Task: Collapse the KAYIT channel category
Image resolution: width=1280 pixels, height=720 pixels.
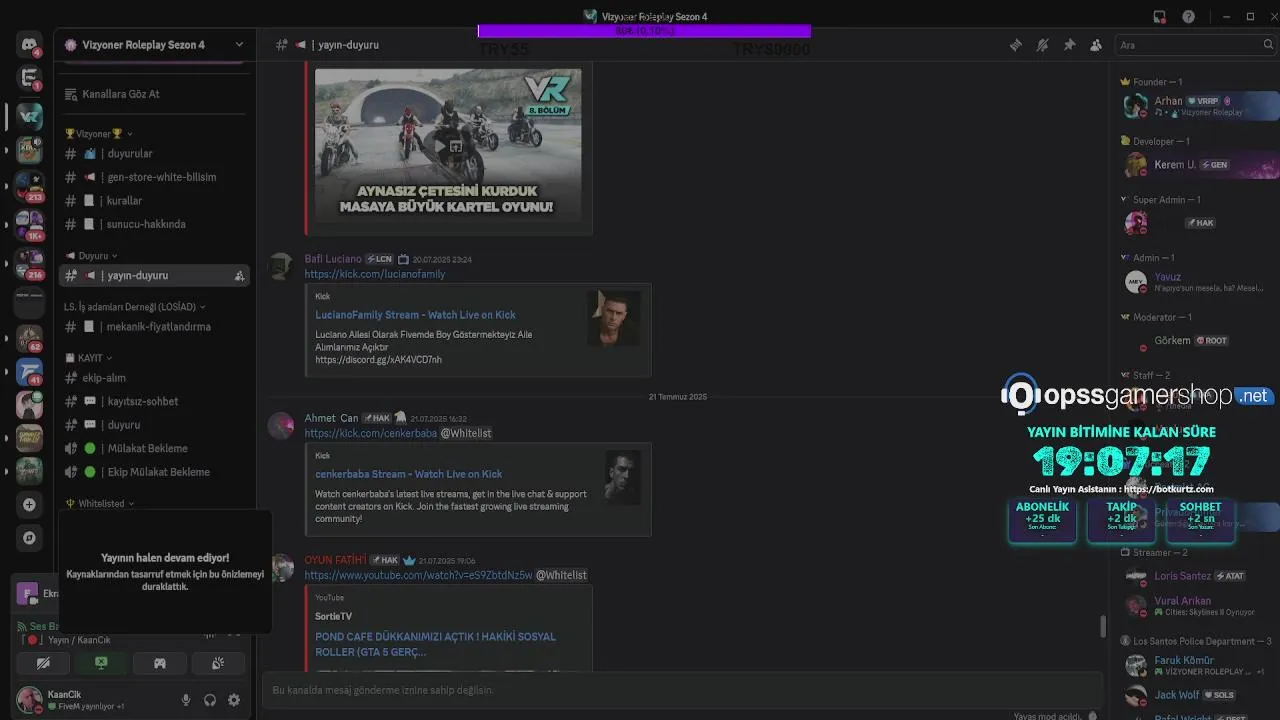Action: (x=89, y=357)
